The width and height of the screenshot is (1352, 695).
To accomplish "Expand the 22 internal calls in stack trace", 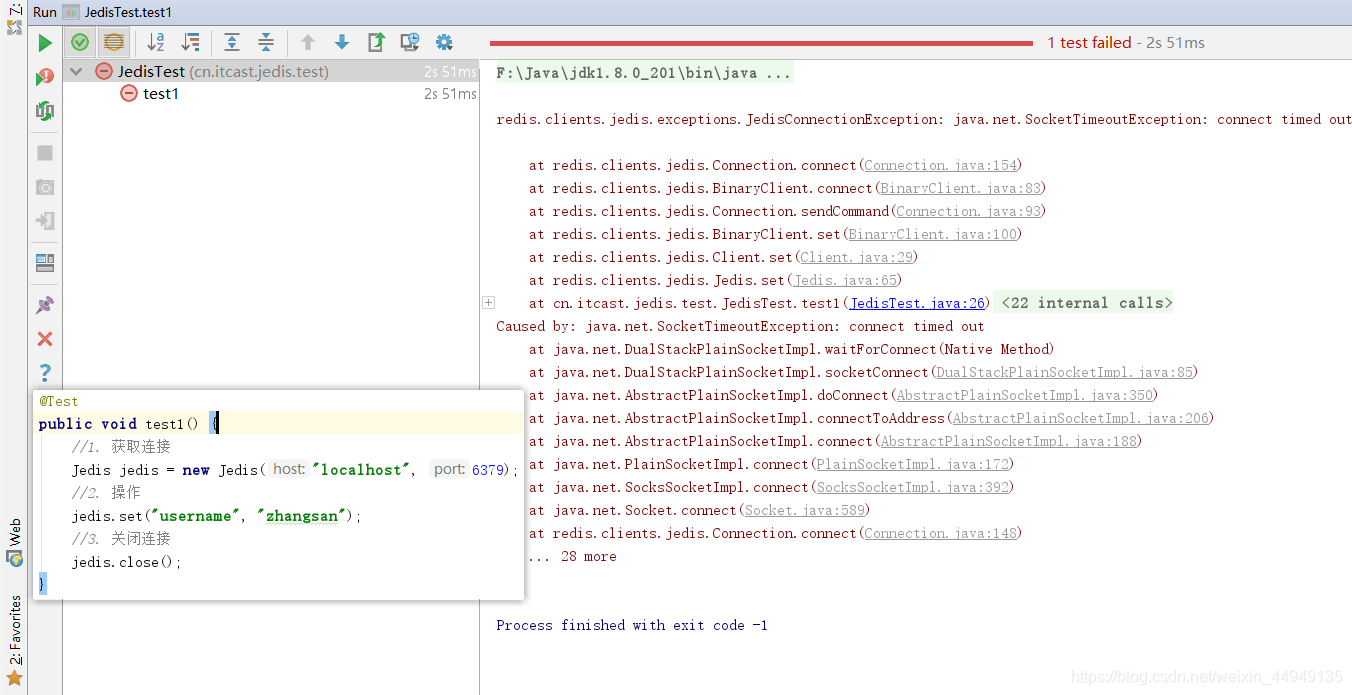I will (488, 301).
